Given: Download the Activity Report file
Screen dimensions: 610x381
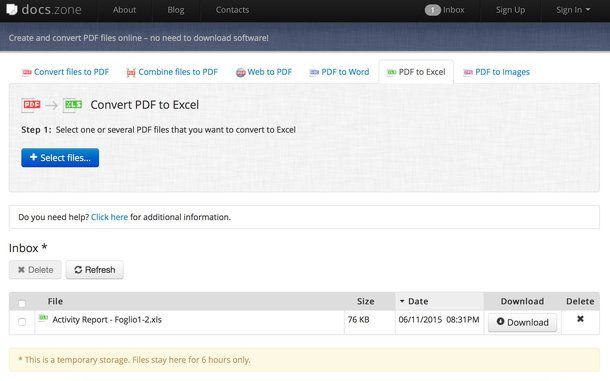Looking at the screenshot, I should 522,322.
